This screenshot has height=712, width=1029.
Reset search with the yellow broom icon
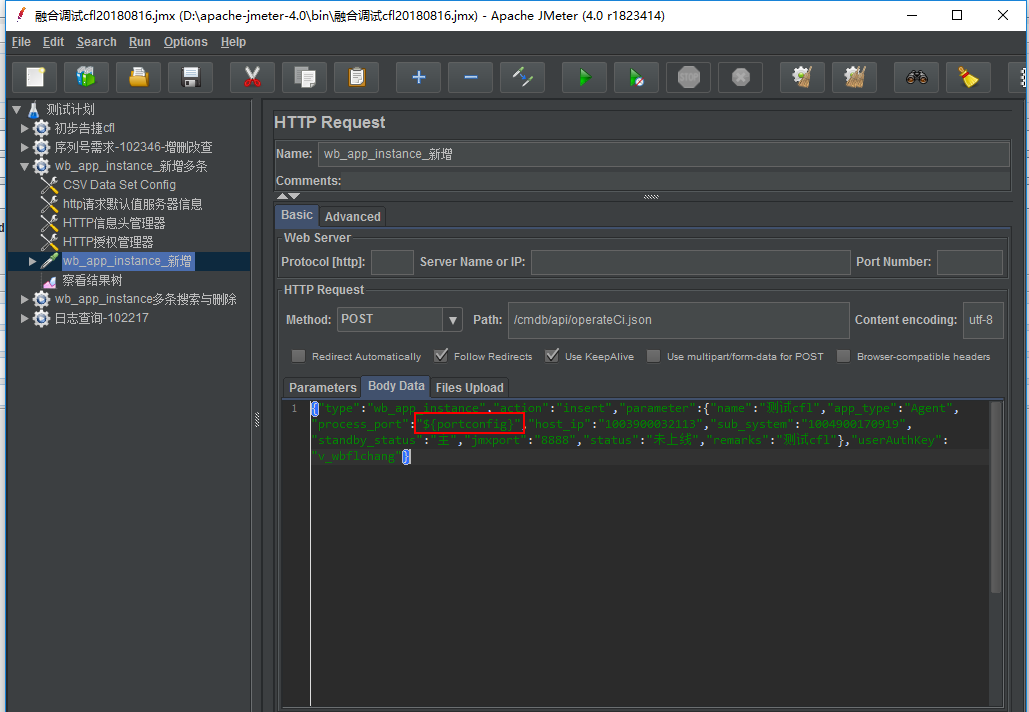coord(969,77)
